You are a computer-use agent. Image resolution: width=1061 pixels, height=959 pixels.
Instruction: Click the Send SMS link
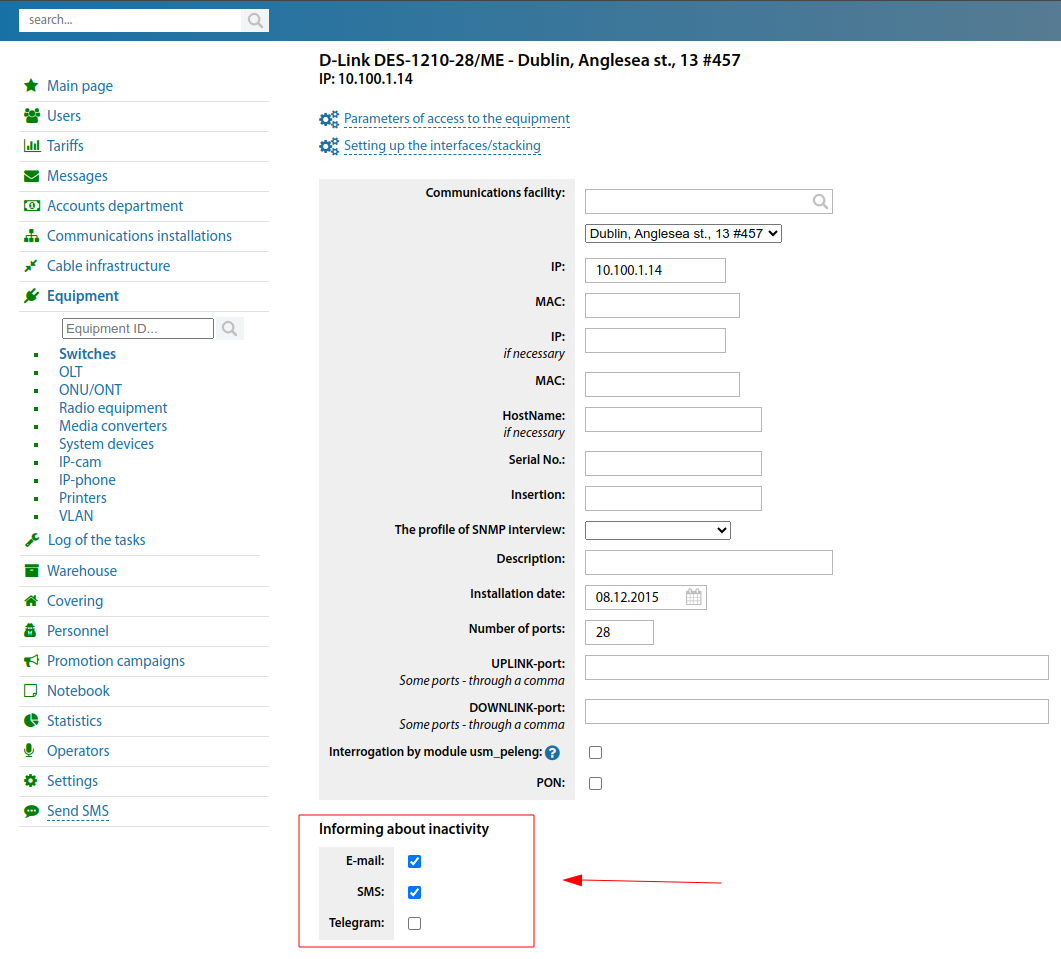tap(78, 811)
